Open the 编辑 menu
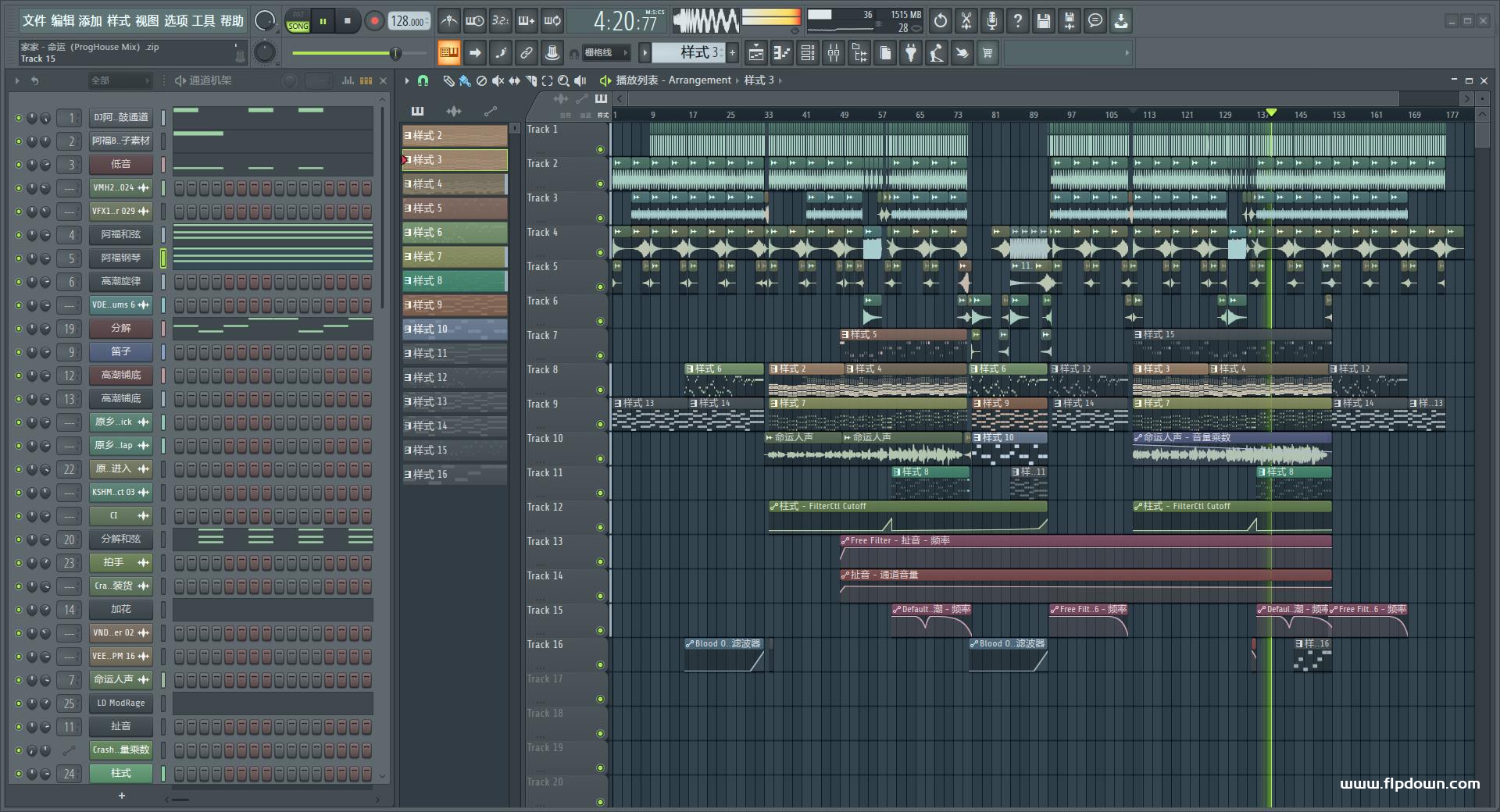 click(62, 21)
